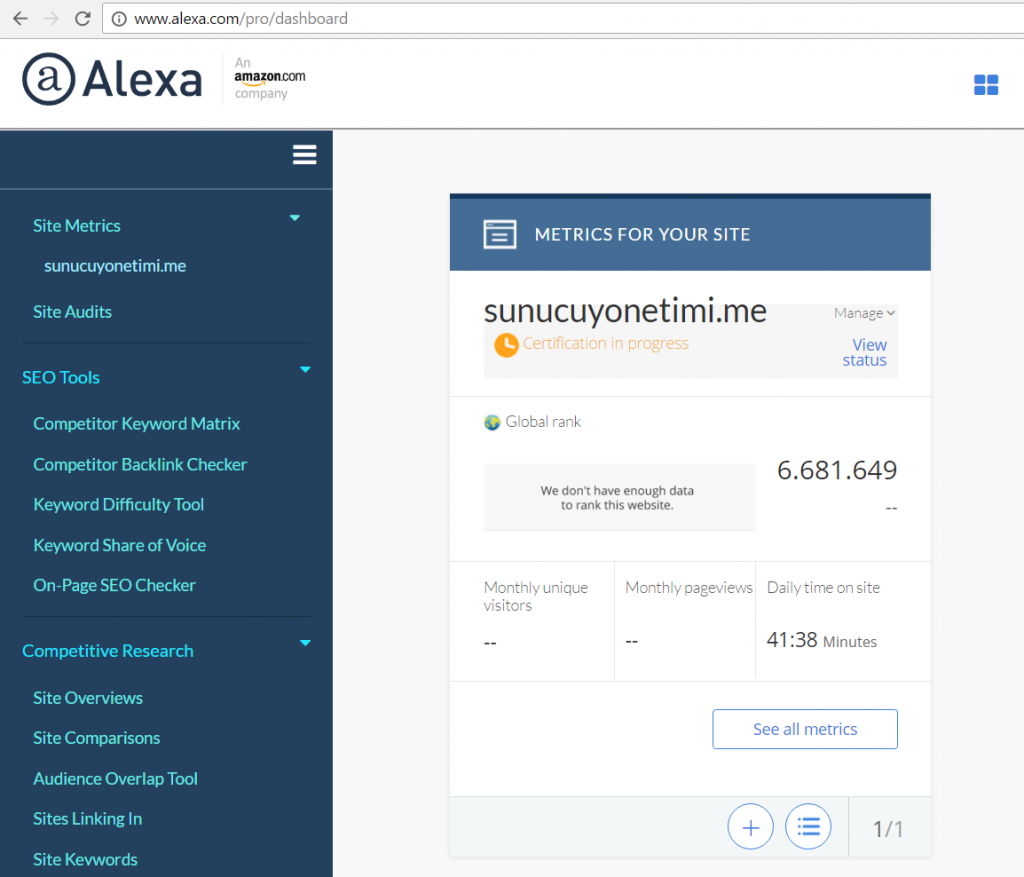This screenshot has width=1024, height=877.
Task: Click the amazon.com company logo
Action: coord(270,78)
